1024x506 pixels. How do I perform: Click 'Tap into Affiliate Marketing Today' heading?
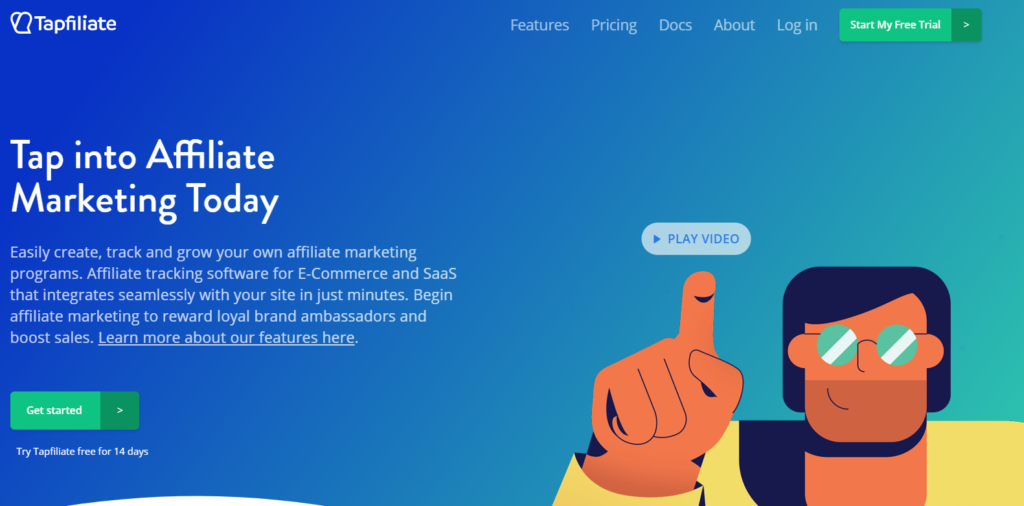[x=144, y=177]
